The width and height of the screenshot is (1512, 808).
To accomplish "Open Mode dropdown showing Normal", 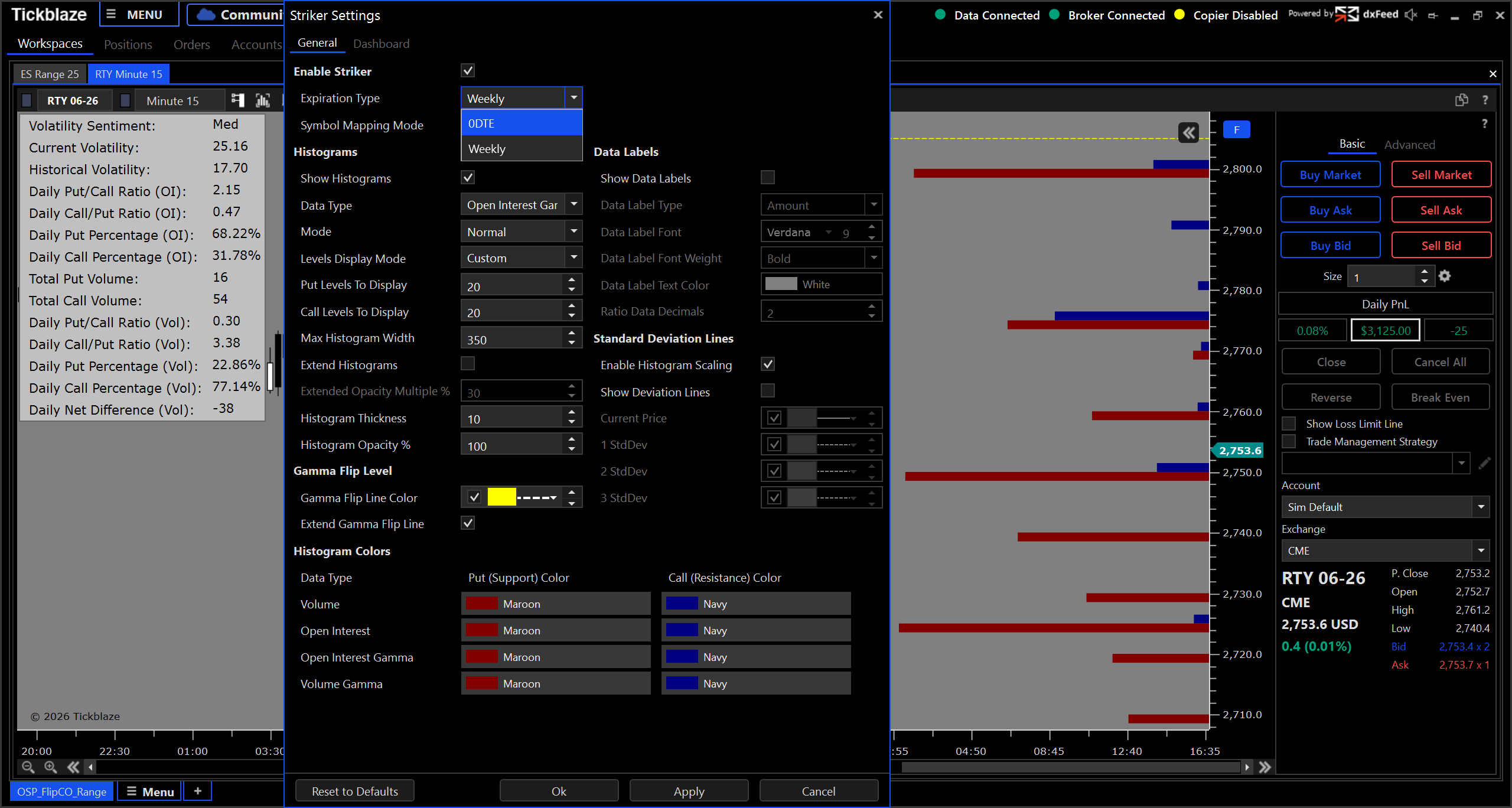I will pos(521,232).
